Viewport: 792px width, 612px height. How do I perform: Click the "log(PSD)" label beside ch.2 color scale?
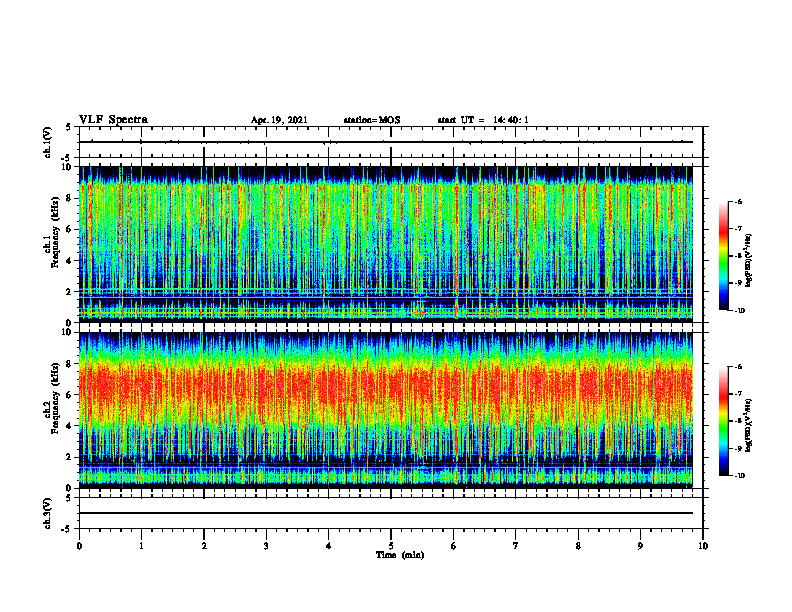pyautogui.click(x=749, y=426)
